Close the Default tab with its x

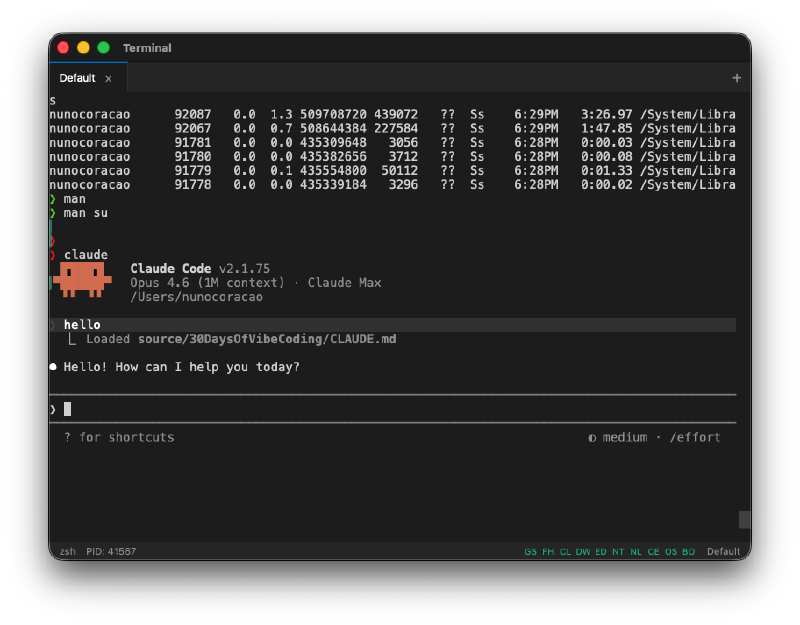pyautogui.click(x=108, y=79)
